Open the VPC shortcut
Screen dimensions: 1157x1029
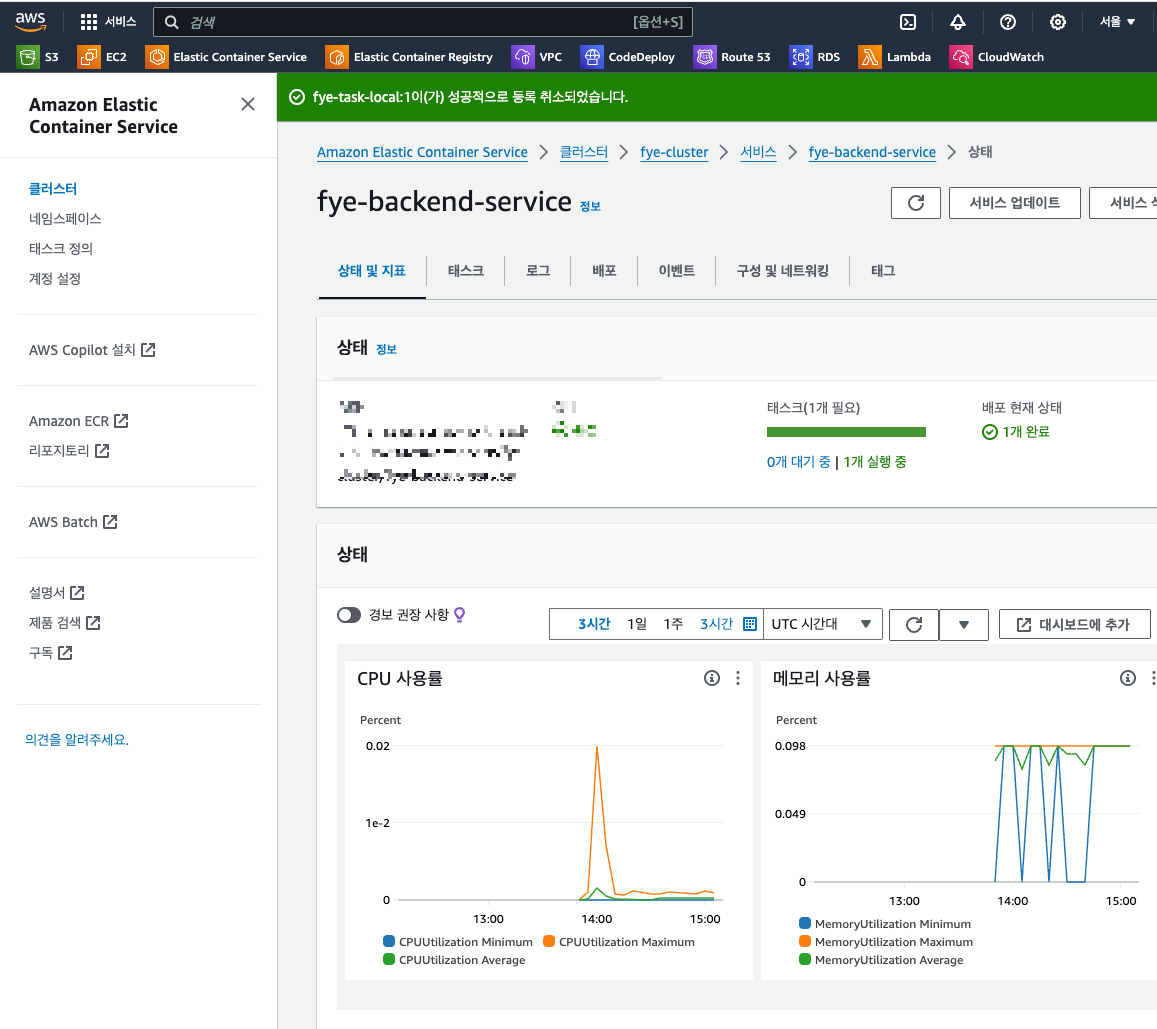point(536,57)
